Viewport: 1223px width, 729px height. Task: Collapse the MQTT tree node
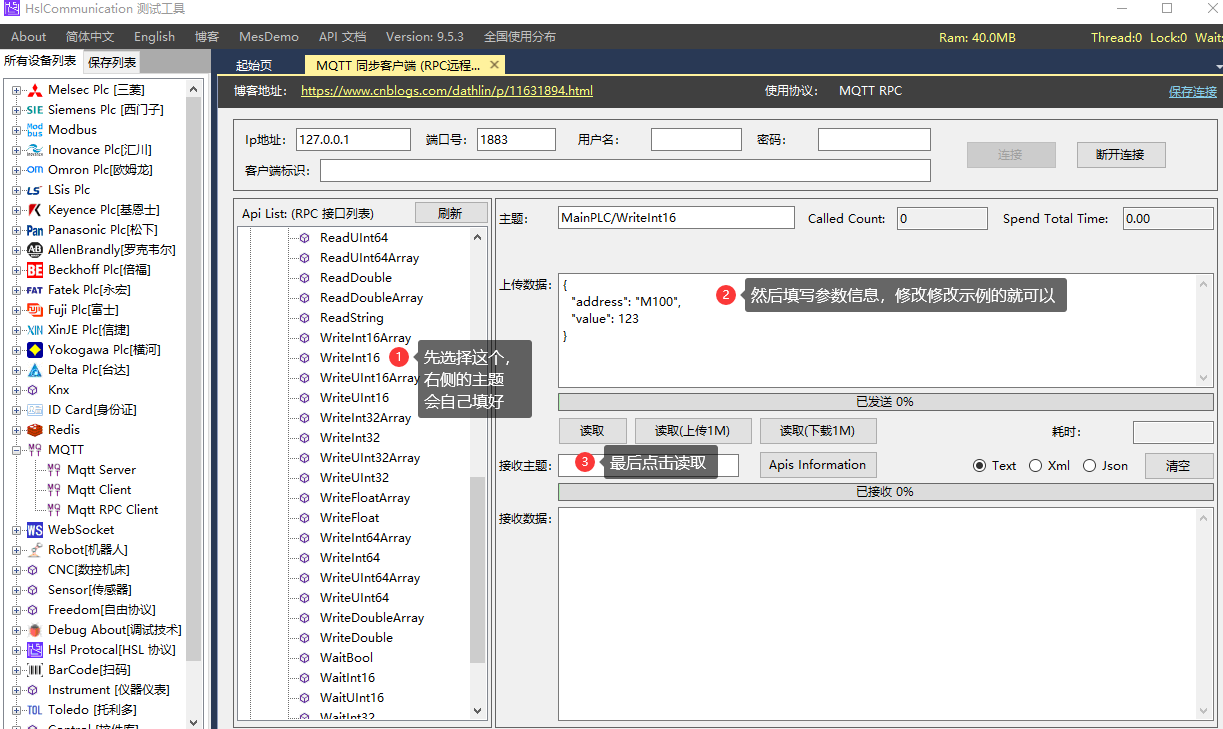[x=14, y=449]
